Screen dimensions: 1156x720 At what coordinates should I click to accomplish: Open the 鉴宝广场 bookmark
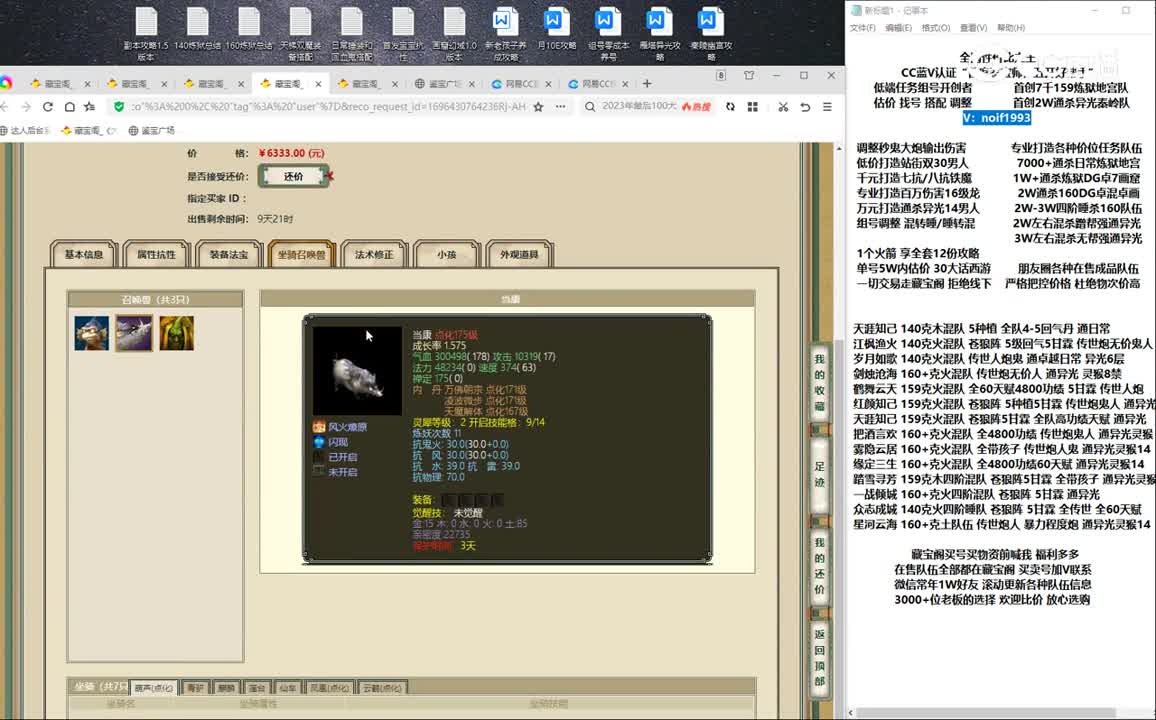152,130
